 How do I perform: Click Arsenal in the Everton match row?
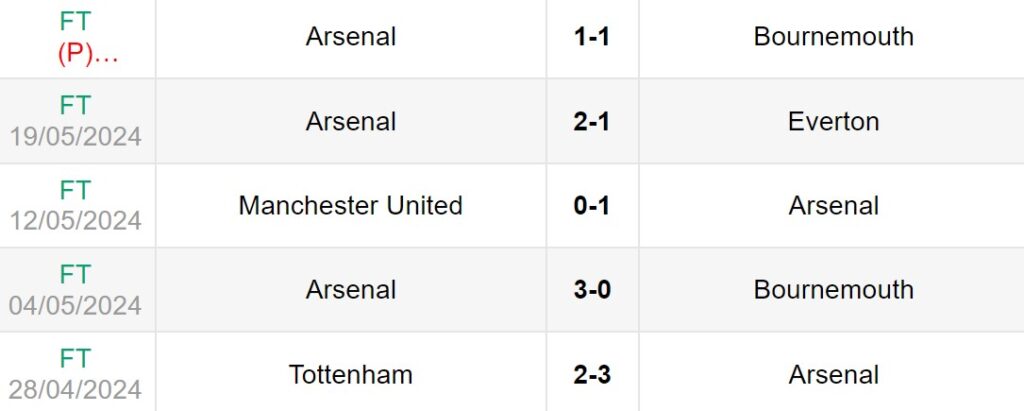[351, 122]
